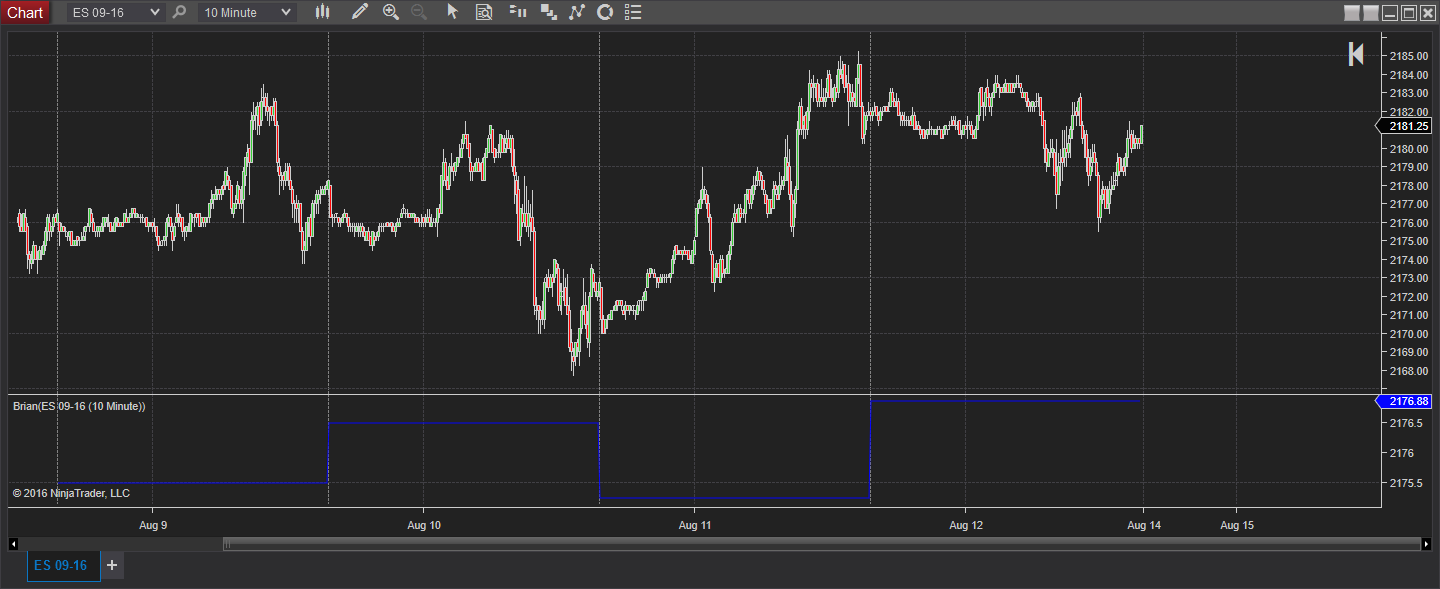
Task: Click the 2168.00 price axis label
Action: pos(1408,371)
